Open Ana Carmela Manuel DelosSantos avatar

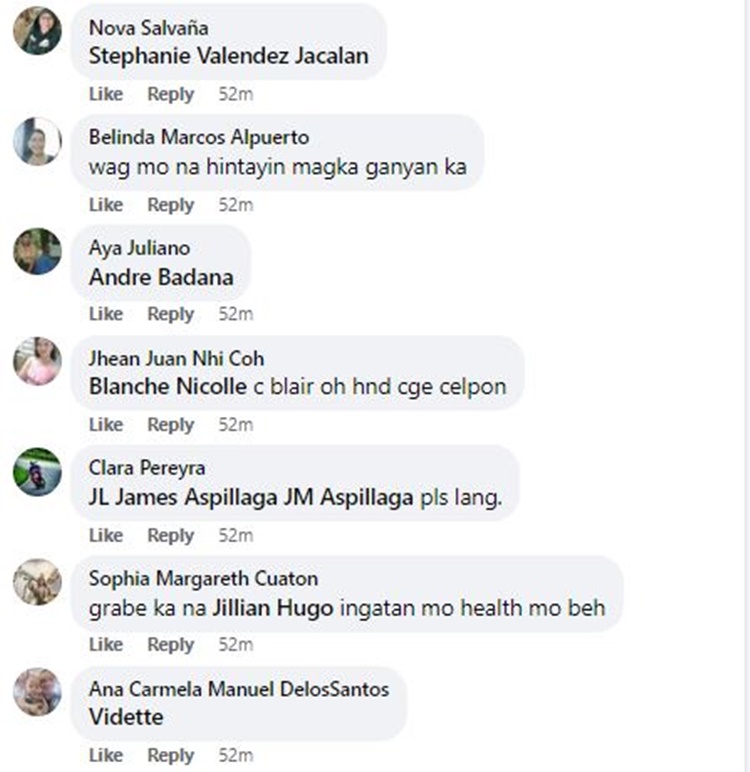(x=37, y=692)
